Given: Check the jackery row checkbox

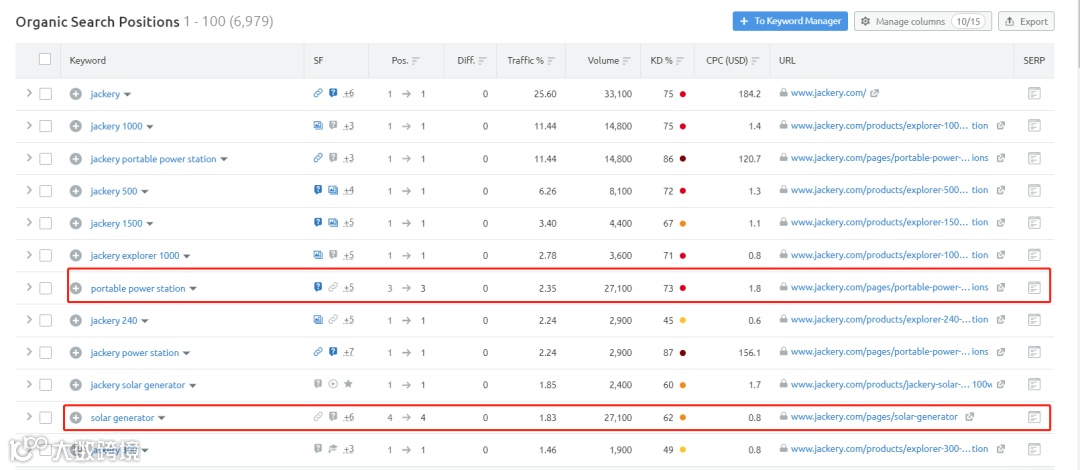Looking at the screenshot, I should pos(45,94).
